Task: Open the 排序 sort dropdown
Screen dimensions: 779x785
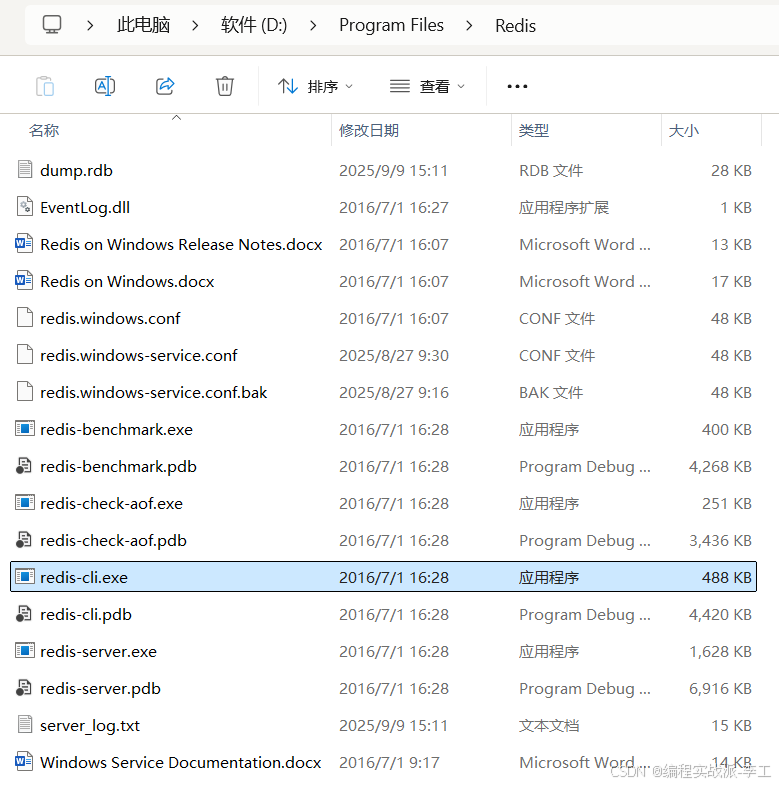Action: pos(315,87)
